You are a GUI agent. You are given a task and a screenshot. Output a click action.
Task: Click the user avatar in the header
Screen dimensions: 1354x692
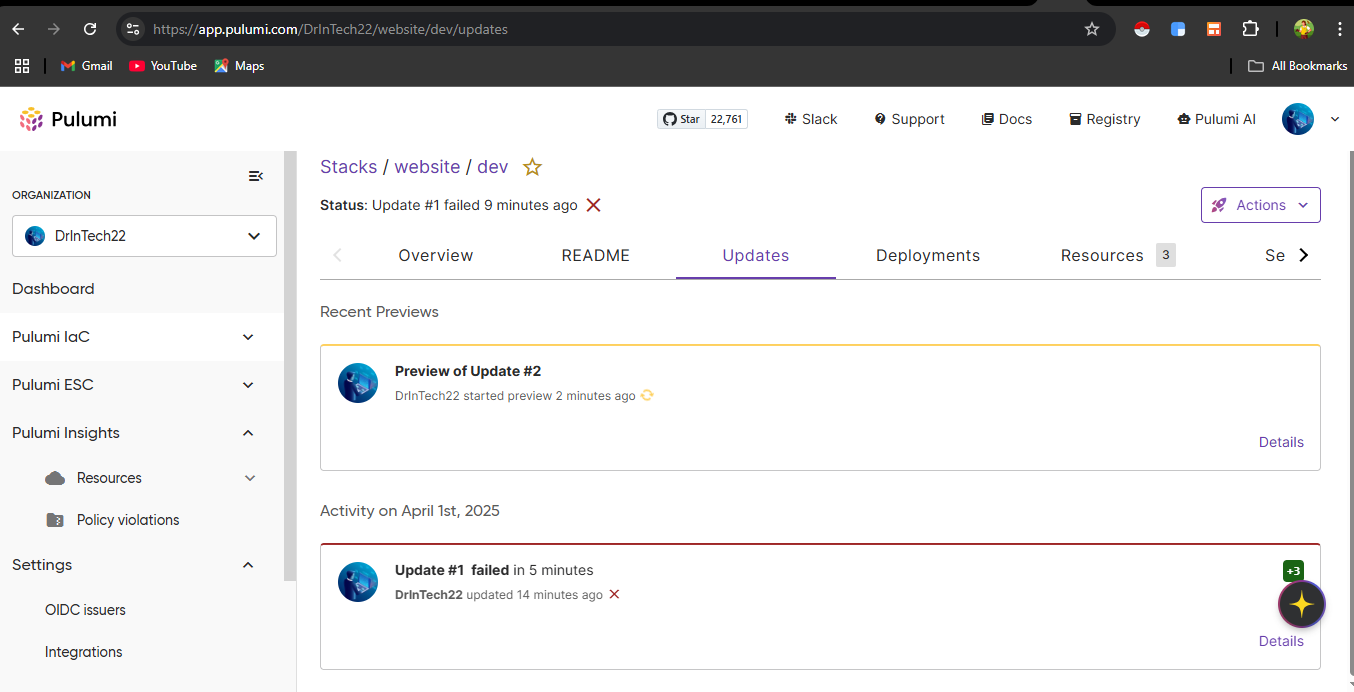tap(1298, 119)
